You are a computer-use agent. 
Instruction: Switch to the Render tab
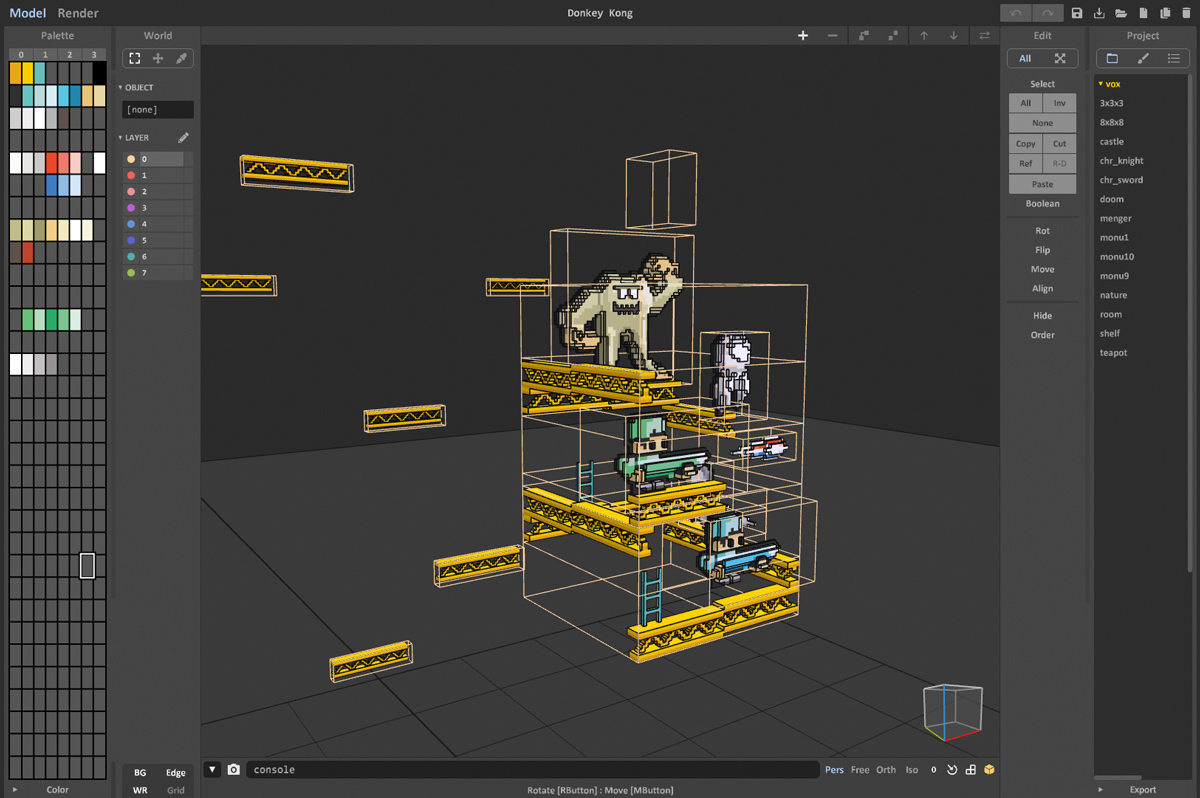pyautogui.click(x=78, y=13)
